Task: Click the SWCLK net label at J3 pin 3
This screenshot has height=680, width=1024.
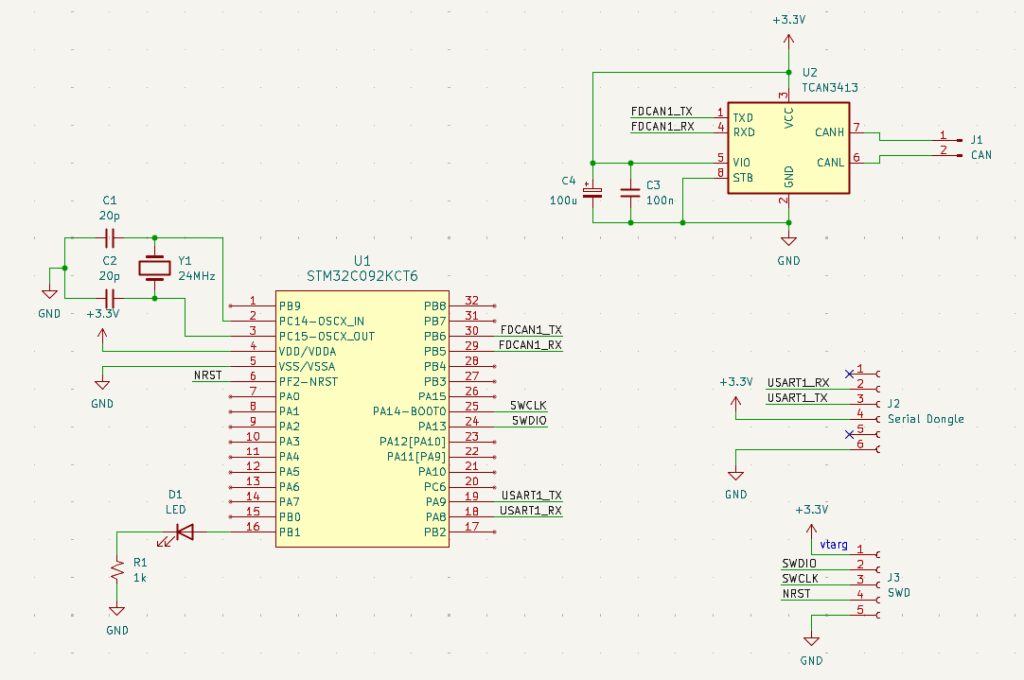Action: tap(800, 579)
